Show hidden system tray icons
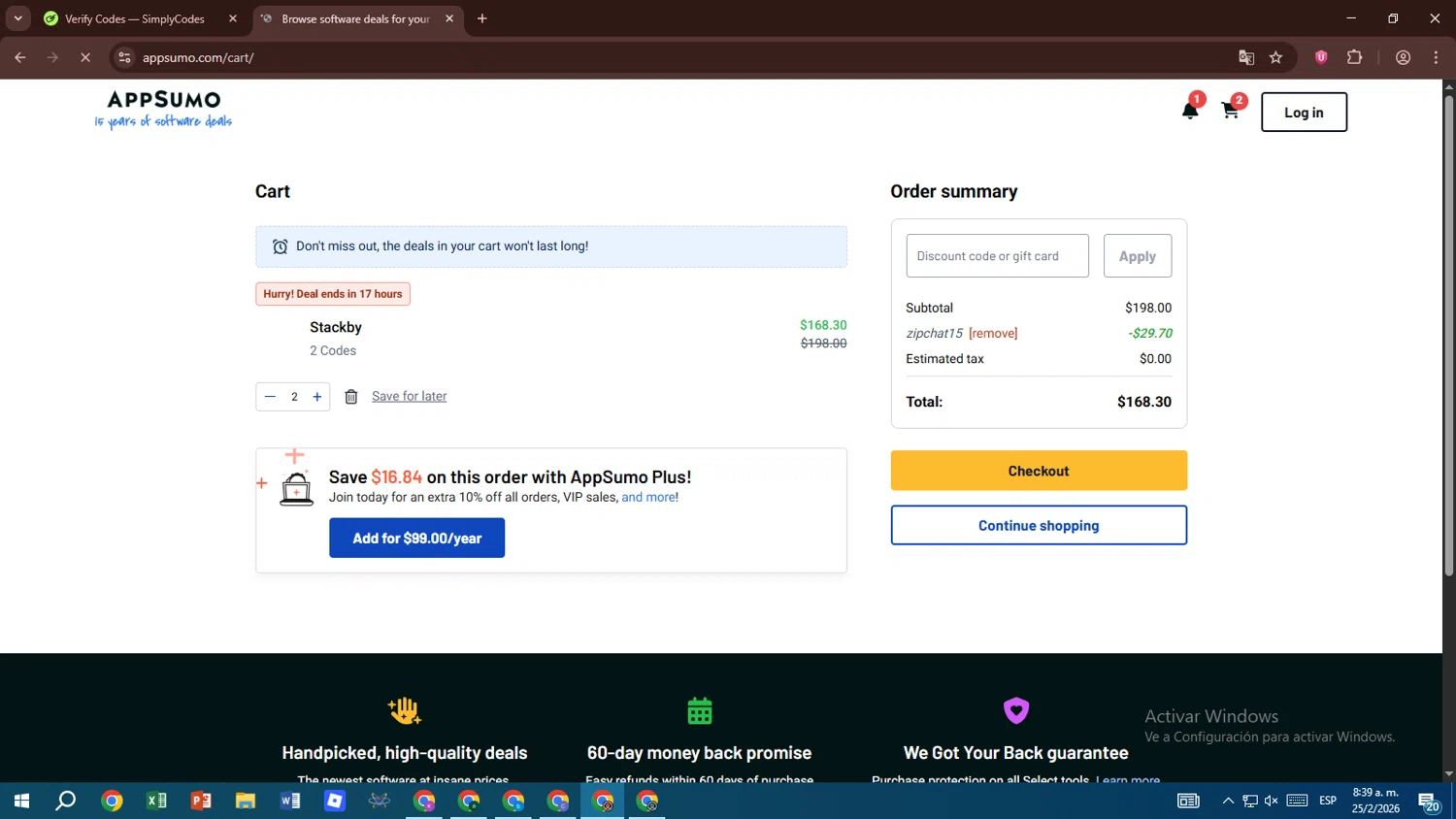The height and width of the screenshot is (819, 1456). coord(1228,801)
